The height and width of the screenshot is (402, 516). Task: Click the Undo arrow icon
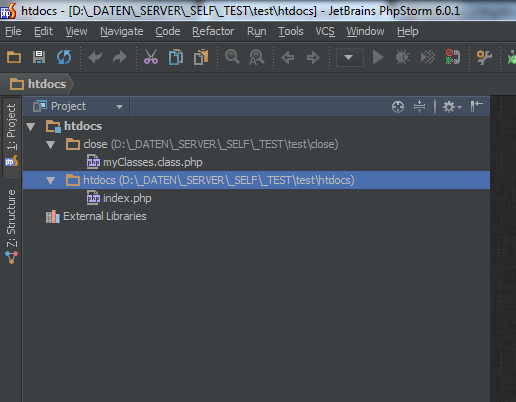[x=95, y=57]
